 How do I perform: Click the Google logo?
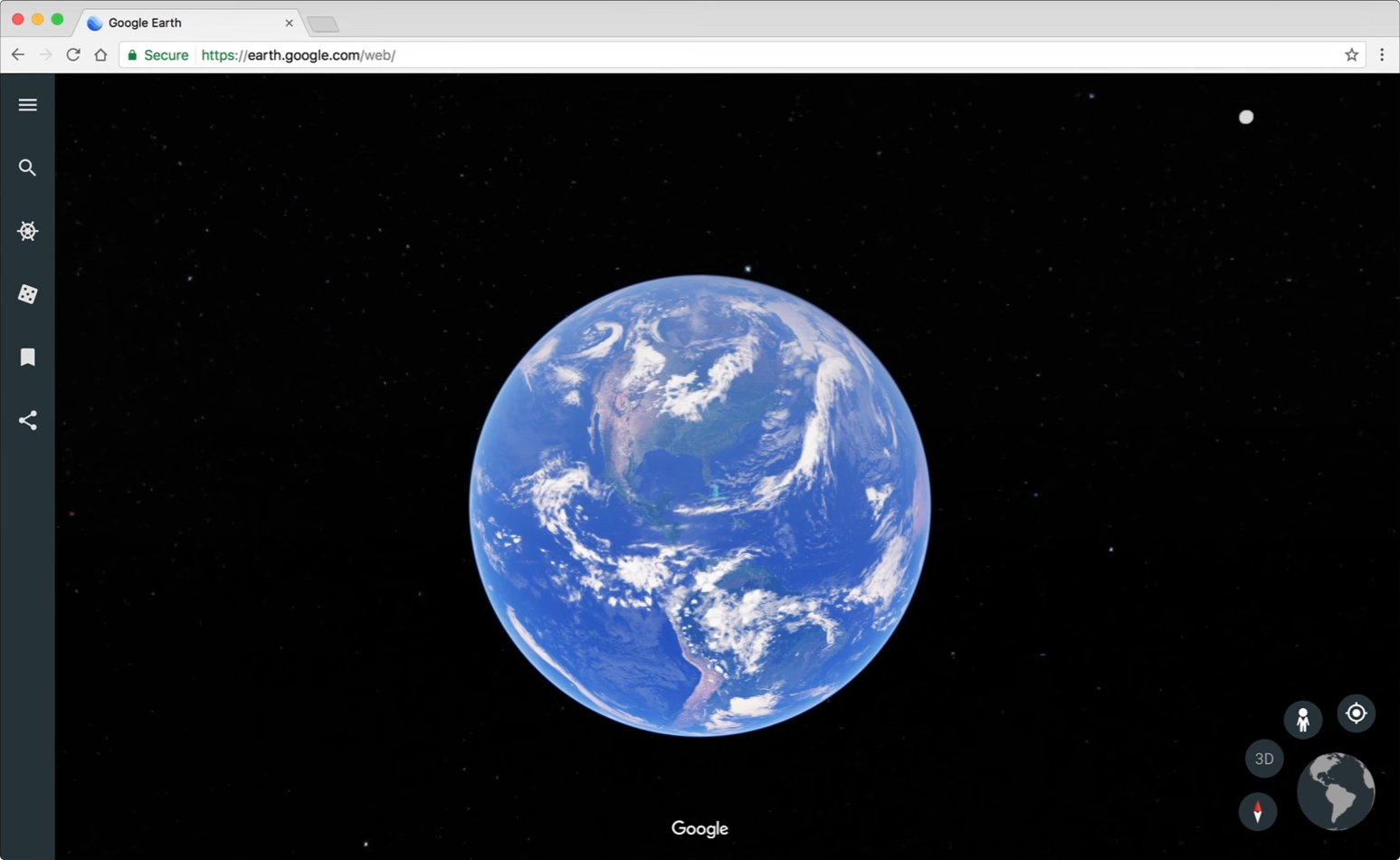pos(699,827)
